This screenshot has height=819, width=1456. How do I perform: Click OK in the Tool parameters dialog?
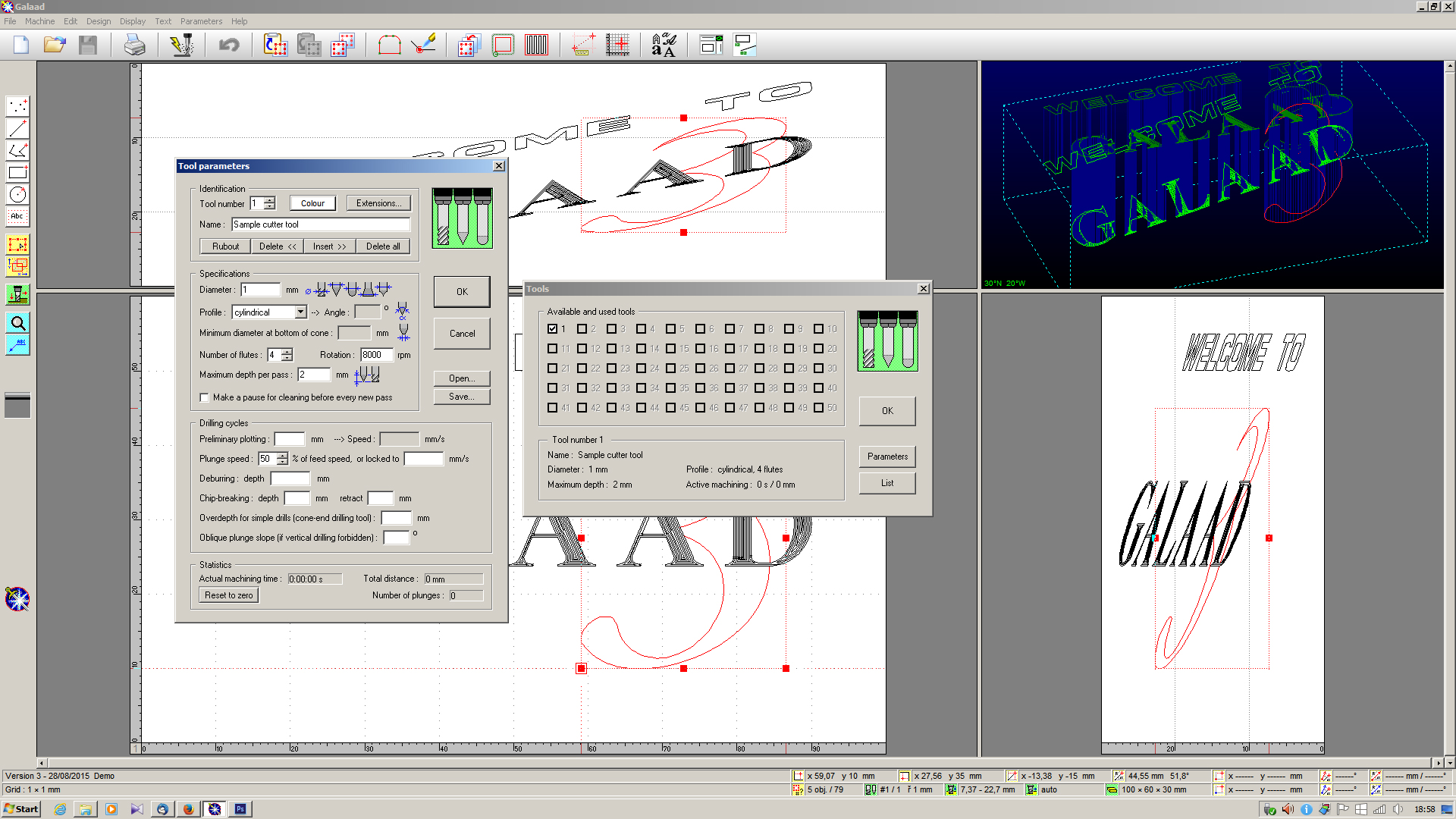tap(462, 292)
